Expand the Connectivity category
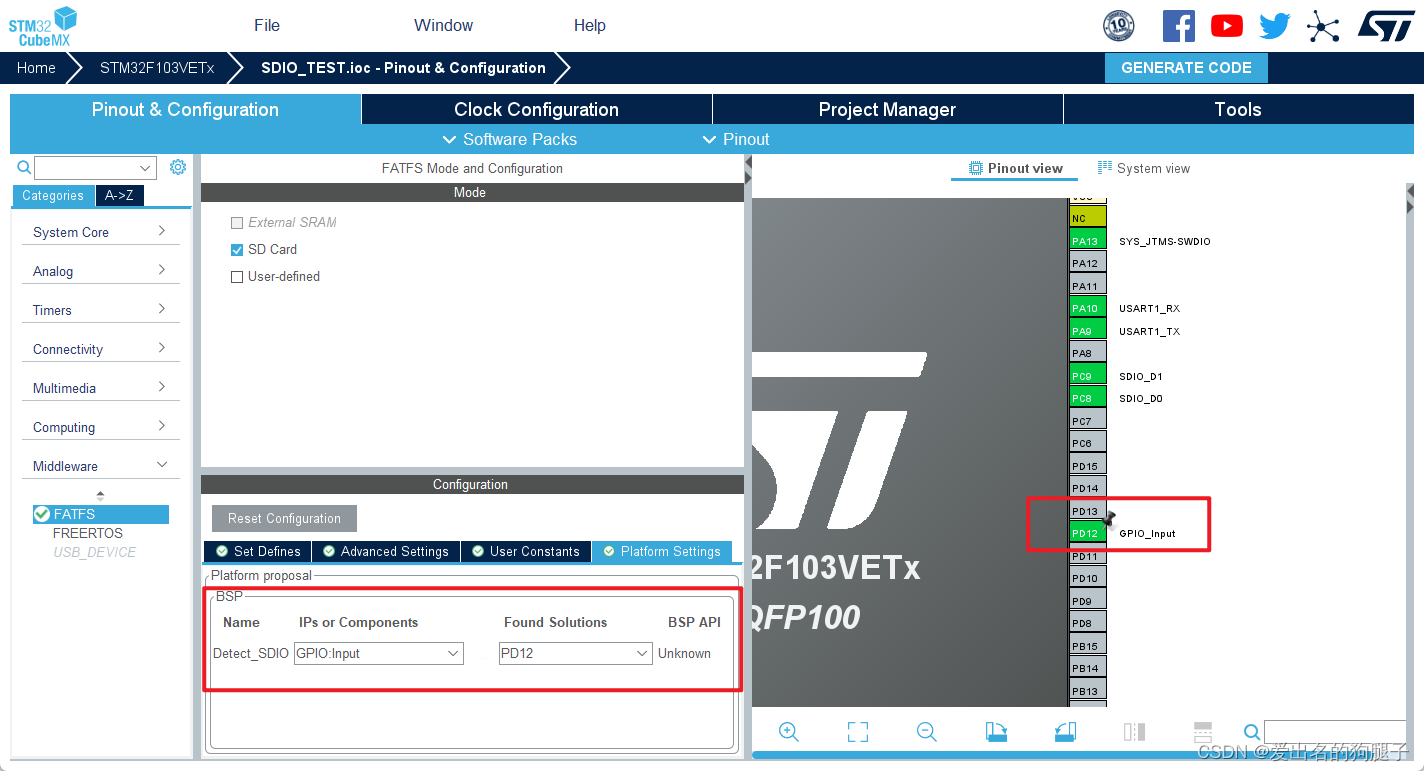Image resolution: width=1424 pixels, height=771 pixels. point(100,349)
